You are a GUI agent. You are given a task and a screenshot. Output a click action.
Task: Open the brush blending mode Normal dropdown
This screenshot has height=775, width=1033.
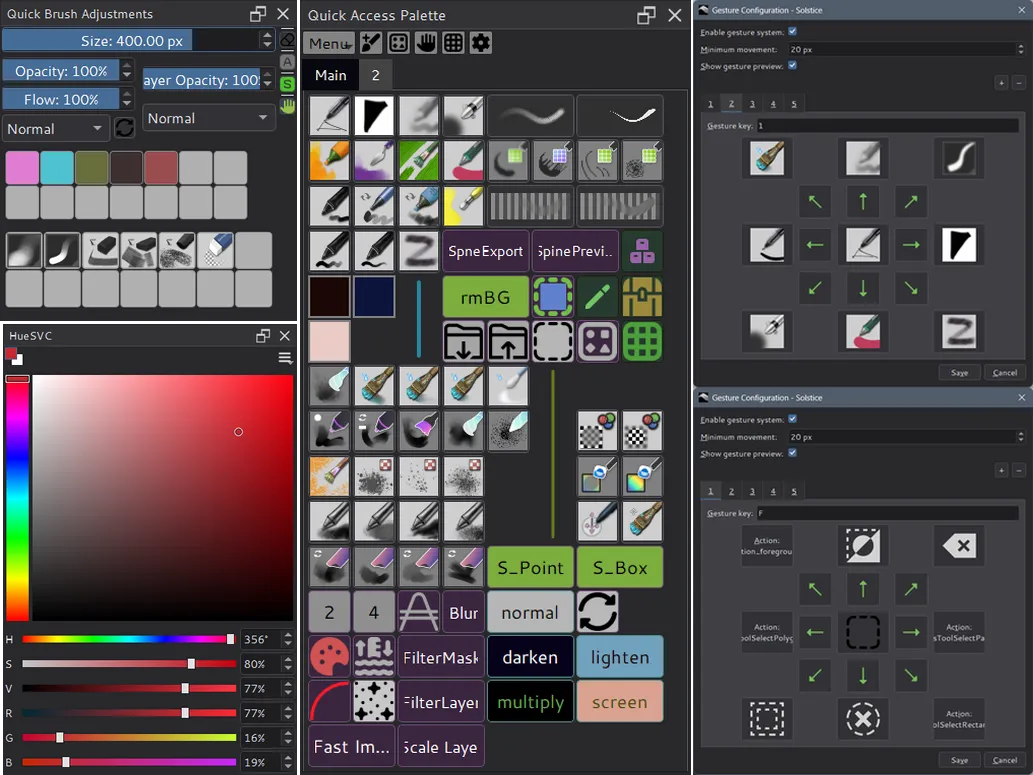point(54,129)
